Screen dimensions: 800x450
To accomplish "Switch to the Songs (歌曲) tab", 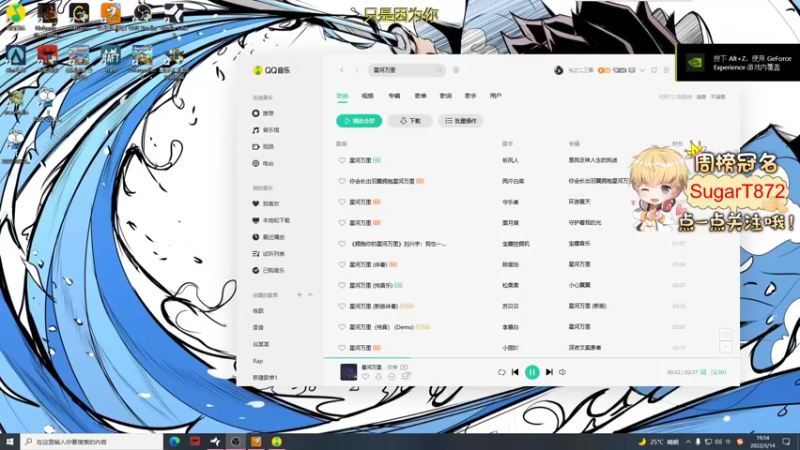I will (342, 96).
